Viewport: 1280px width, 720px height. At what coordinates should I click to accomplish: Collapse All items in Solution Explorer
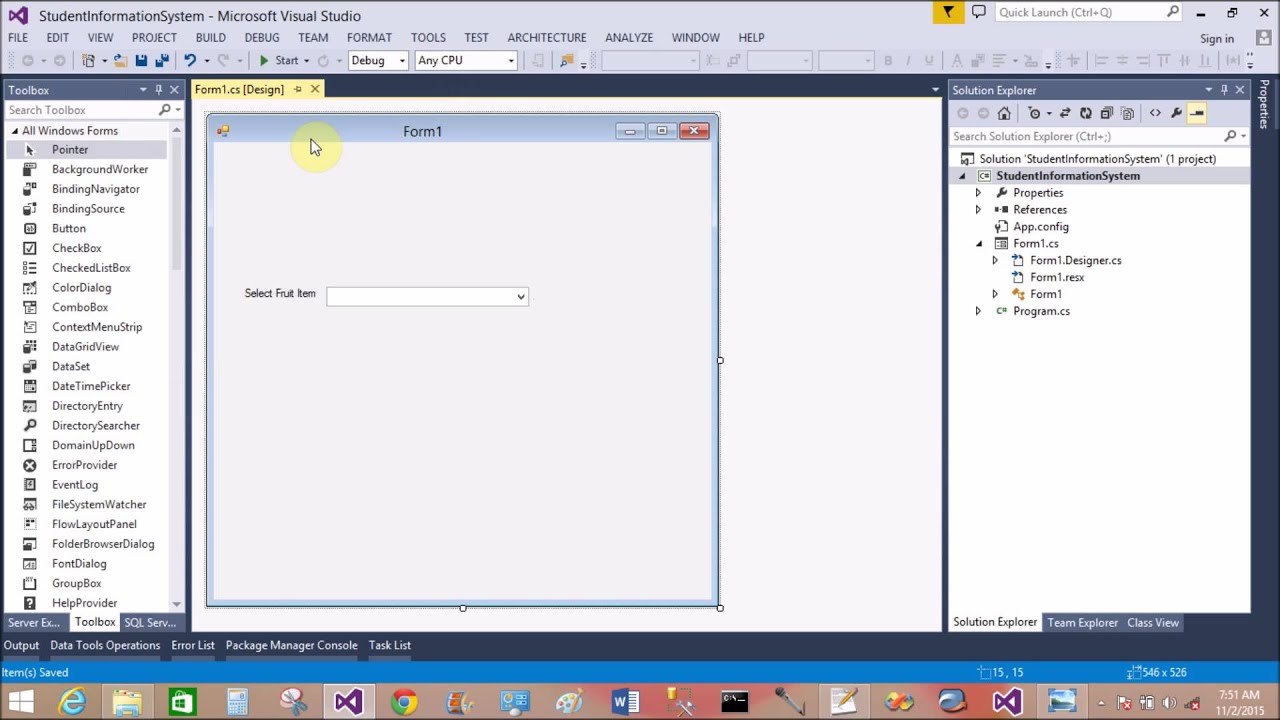point(1106,113)
